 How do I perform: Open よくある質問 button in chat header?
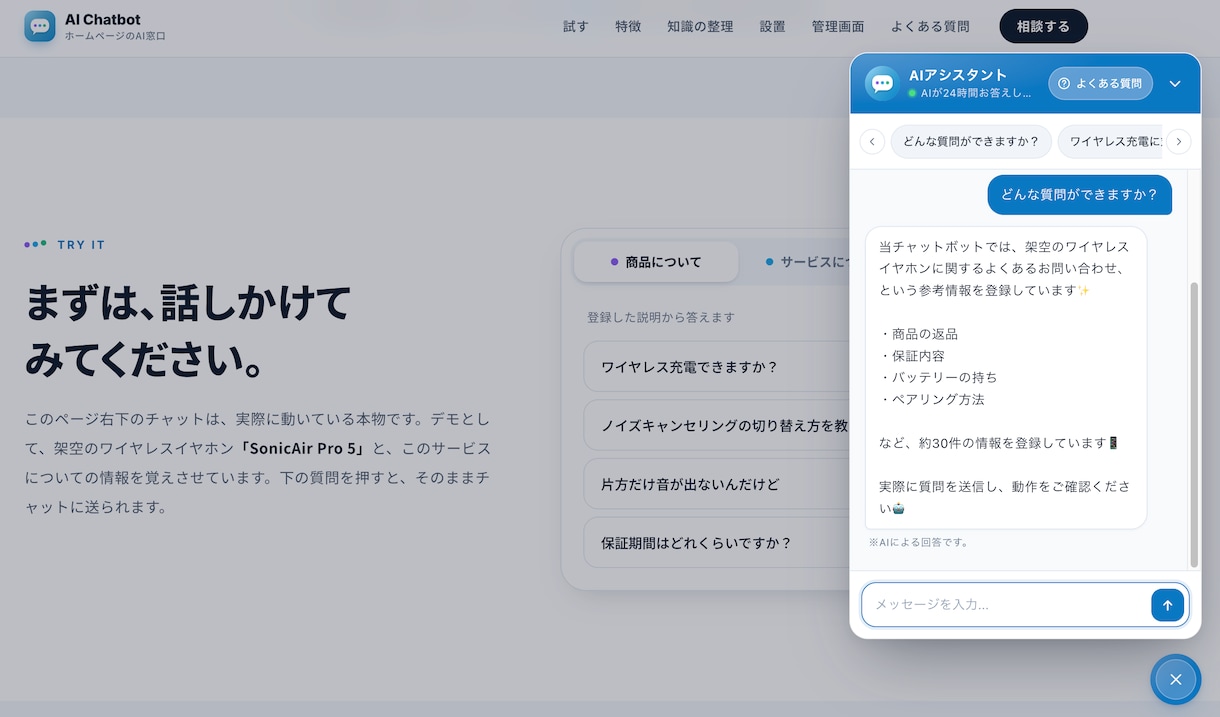point(1100,84)
